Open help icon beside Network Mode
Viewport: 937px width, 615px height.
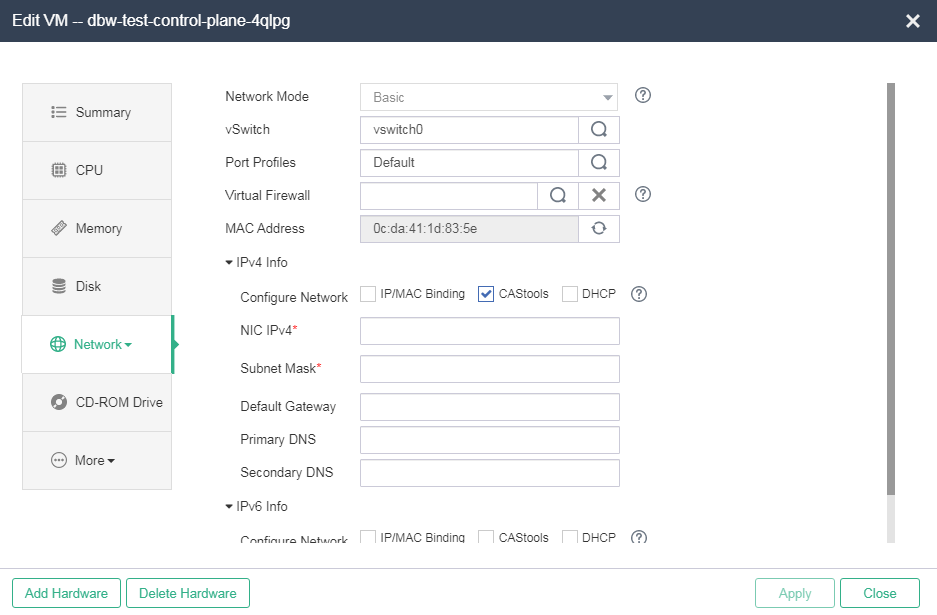[x=642, y=96]
